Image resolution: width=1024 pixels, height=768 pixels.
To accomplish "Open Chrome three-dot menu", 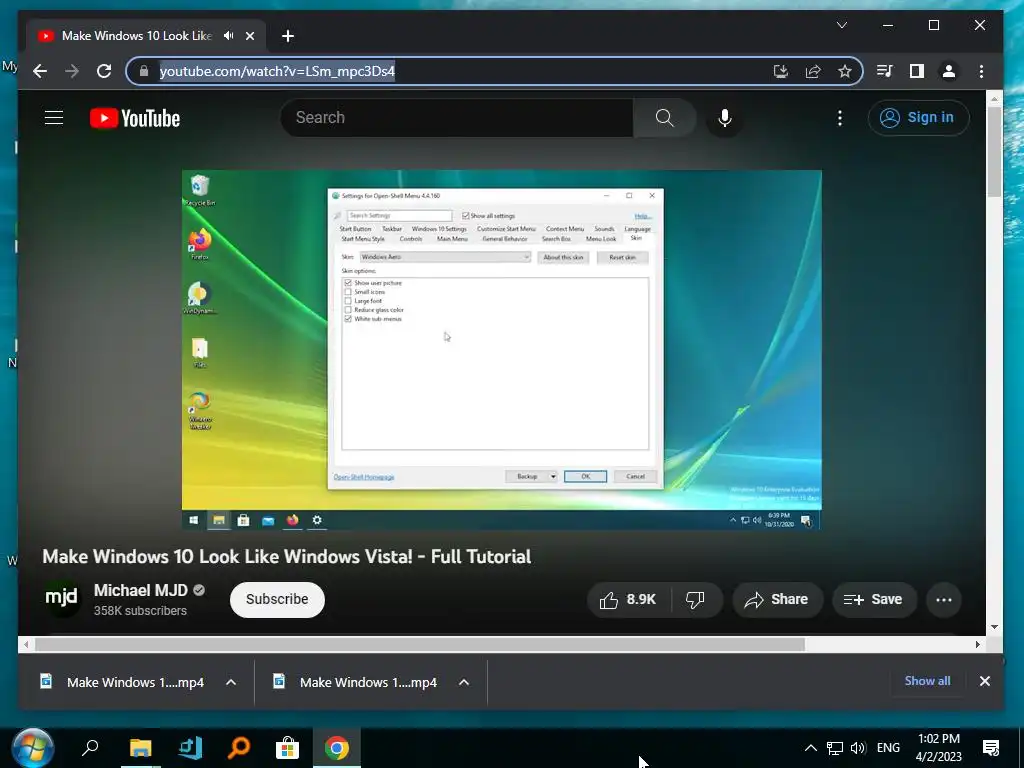I will pos(981,71).
